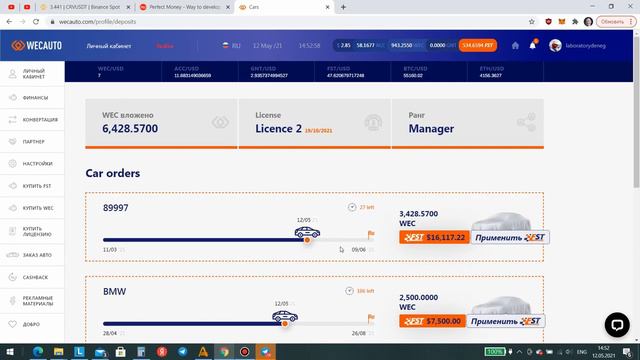Click the $7,500.00 FST price badge
Viewport: 640px width, 360px height.
(x=432, y=321)
